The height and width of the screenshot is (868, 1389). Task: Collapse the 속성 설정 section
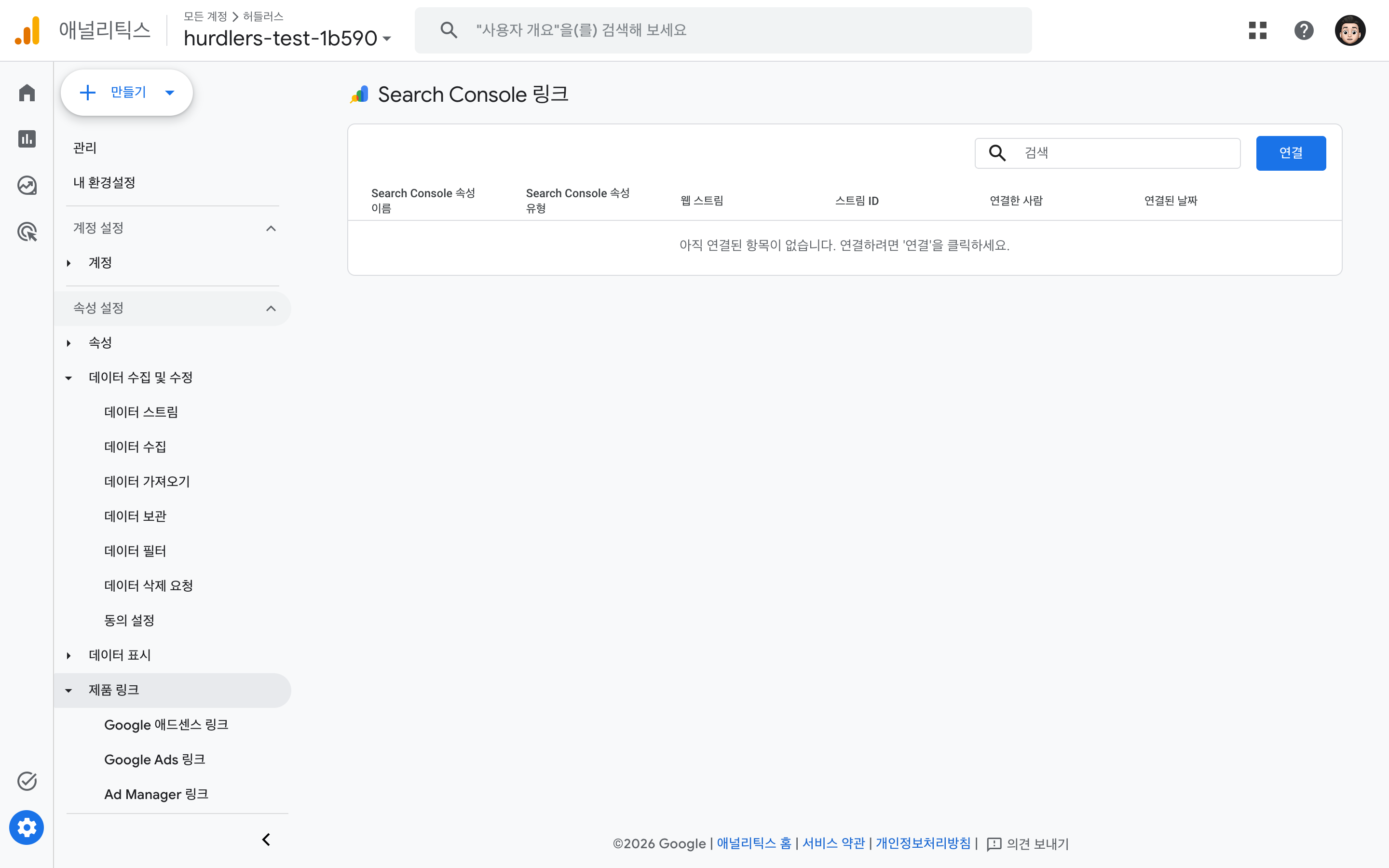click(271, 308)
